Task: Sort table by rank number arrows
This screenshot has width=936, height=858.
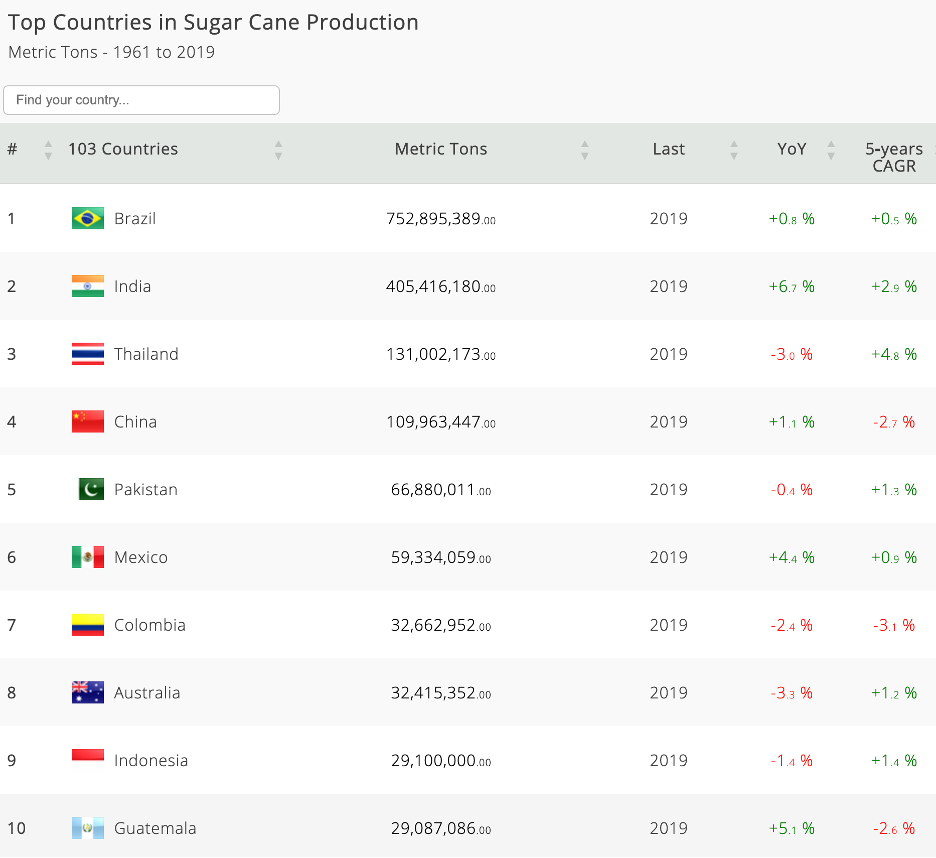Action: [x=48, y=150]
